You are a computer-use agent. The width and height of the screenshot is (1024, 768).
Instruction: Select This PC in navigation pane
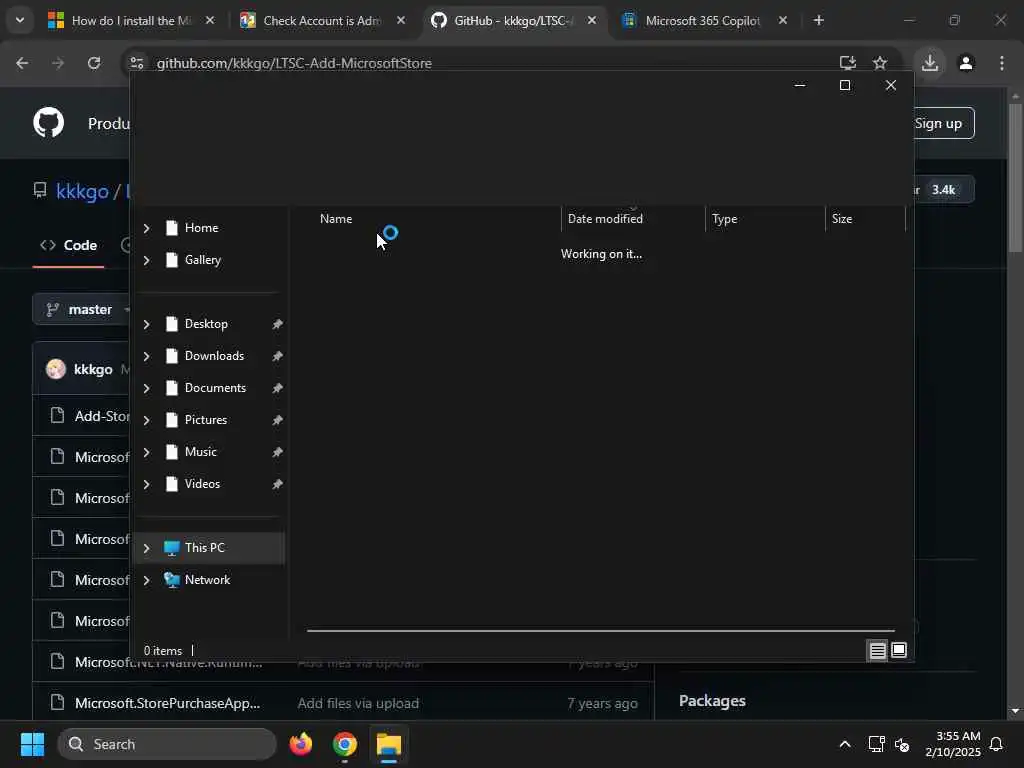(209, 548)
